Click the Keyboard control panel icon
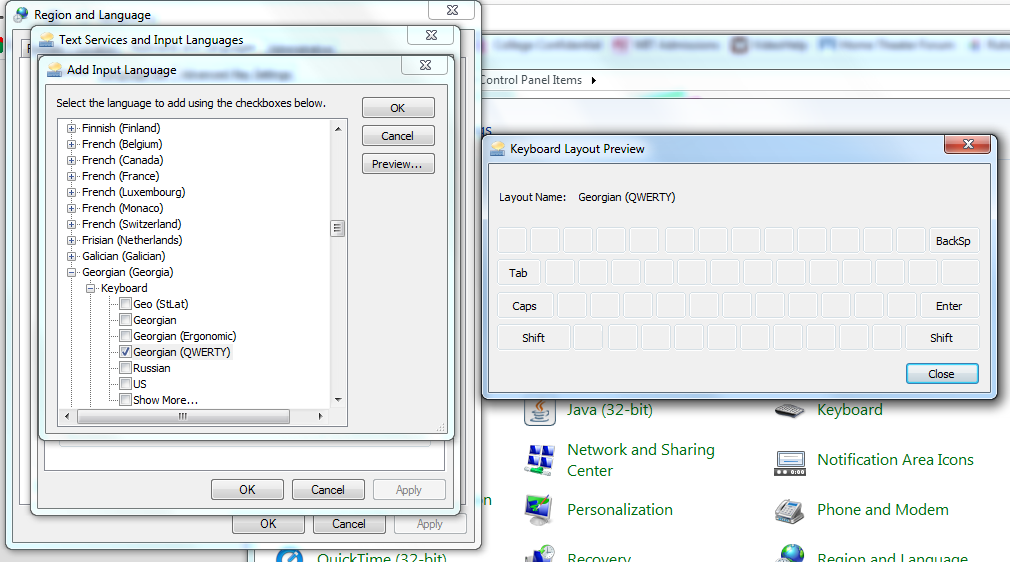Screen dimensions: 1010x562 (789, 410)
